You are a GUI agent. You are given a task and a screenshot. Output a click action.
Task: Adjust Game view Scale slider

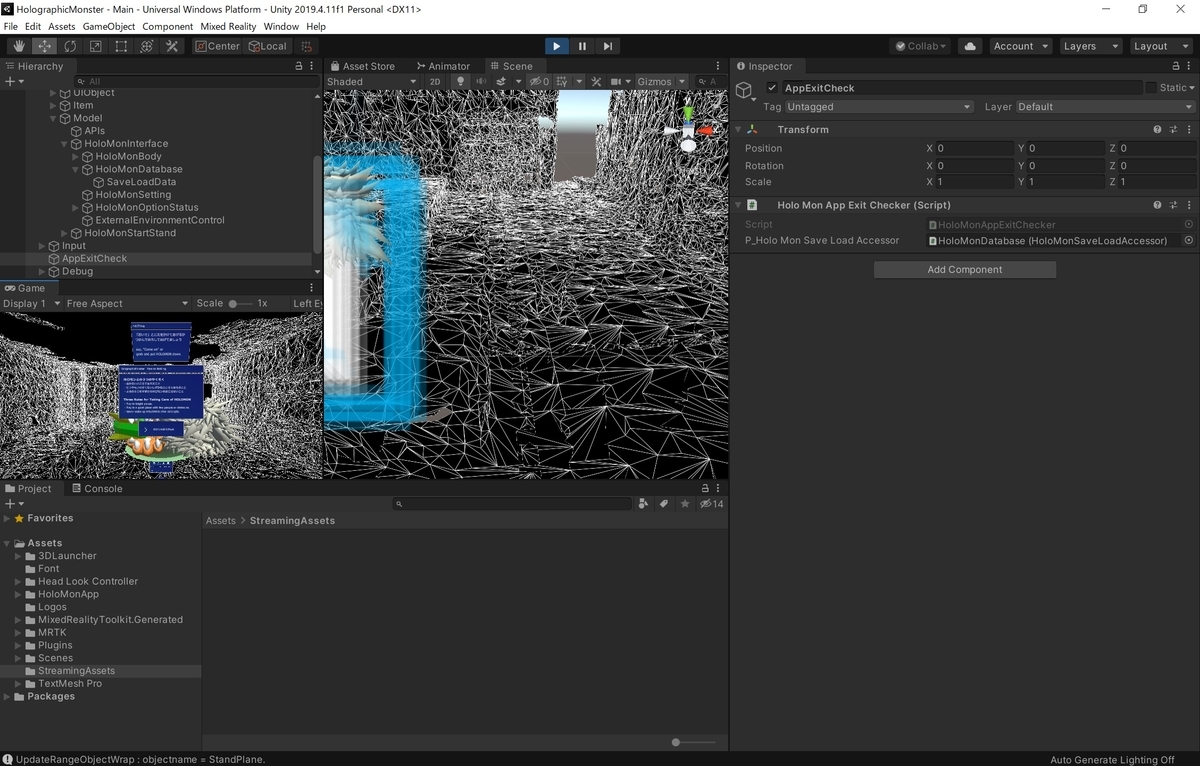point(241,303)
